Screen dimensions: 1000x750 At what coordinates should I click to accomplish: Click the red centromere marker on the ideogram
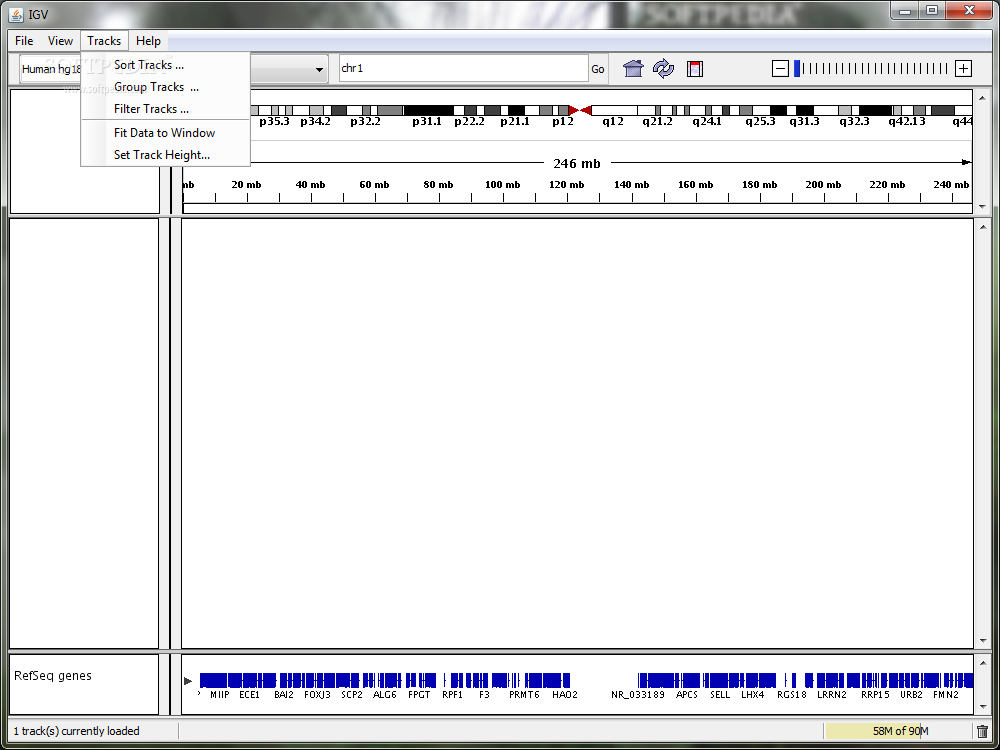point(580,110)
